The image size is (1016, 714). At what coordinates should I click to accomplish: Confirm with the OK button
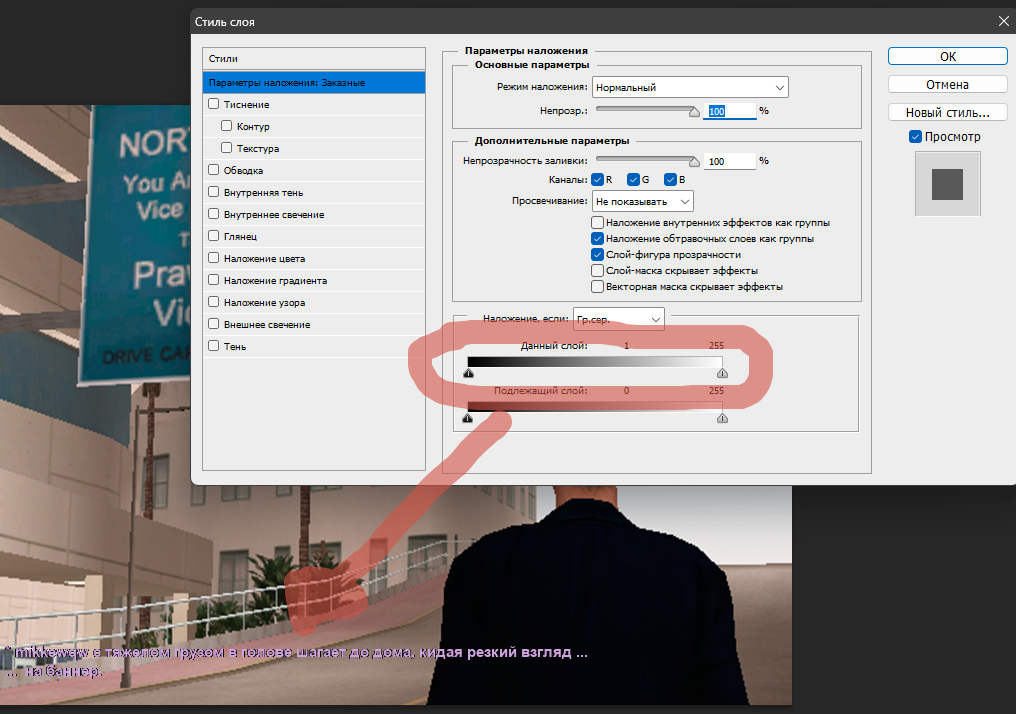pyautogui.click(x=947, y=56)
